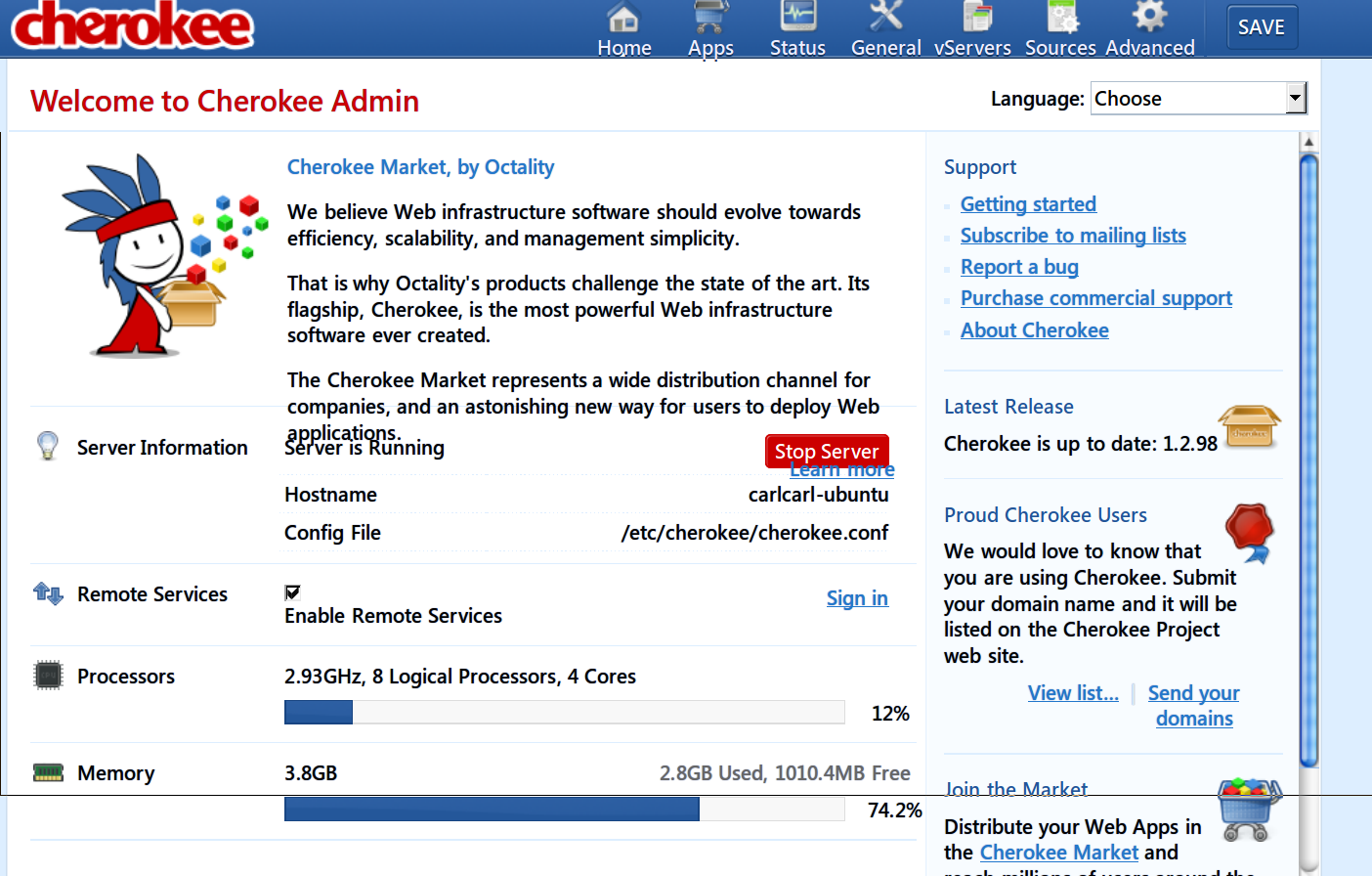This screenshot has width=1372, height=876.
Task: Click 2.8GB Used, 1010.4MB Free text
Action: (785, 773)
